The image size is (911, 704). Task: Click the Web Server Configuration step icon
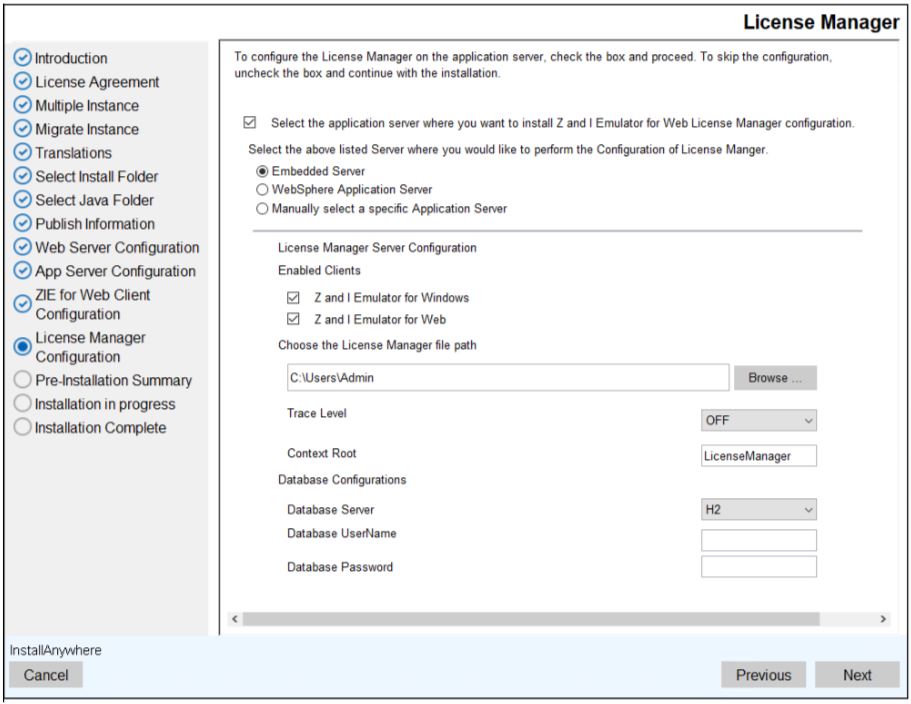coord(24,247)
